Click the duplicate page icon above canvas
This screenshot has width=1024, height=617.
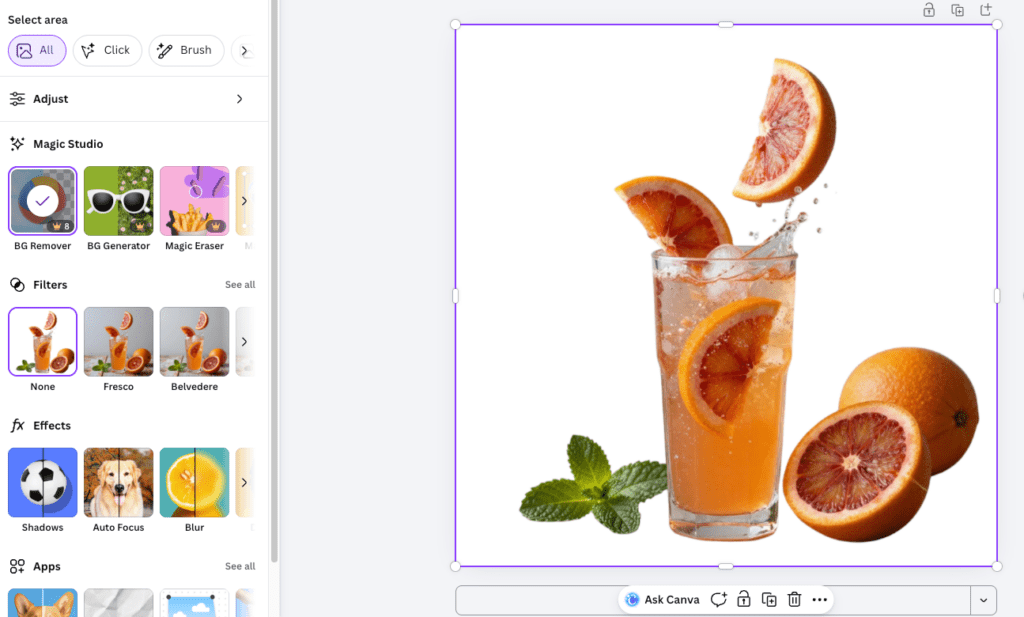[957, 10]
